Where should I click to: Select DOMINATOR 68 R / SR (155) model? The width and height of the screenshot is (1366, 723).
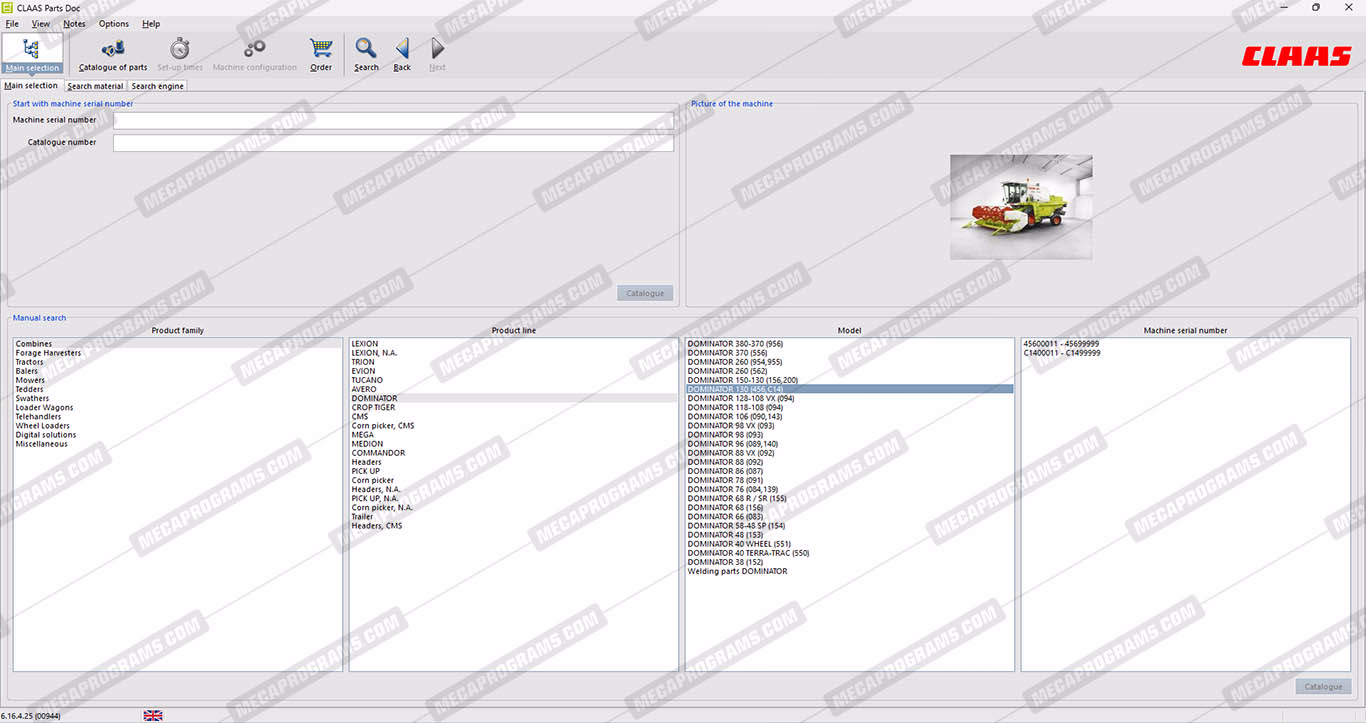pos(850,499)
